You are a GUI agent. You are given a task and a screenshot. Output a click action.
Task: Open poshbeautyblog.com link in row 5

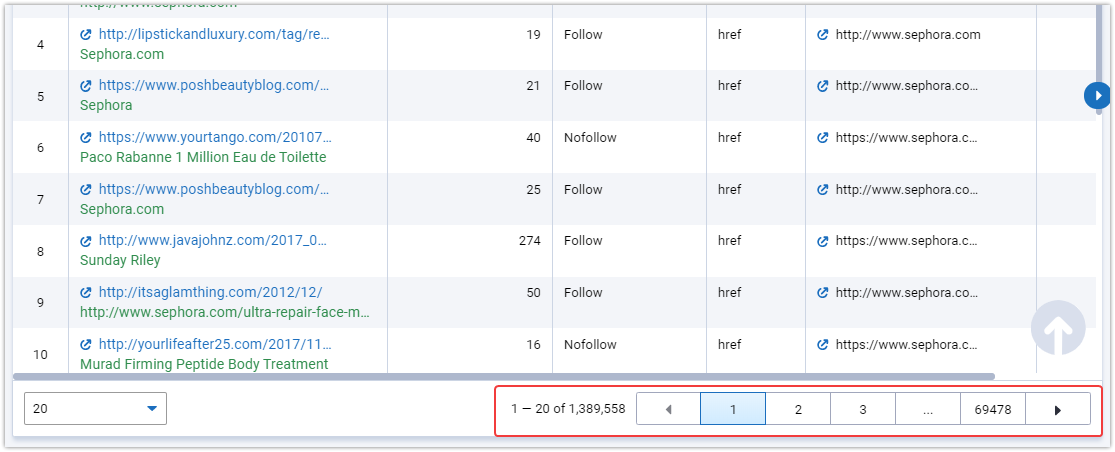[215, 86]
